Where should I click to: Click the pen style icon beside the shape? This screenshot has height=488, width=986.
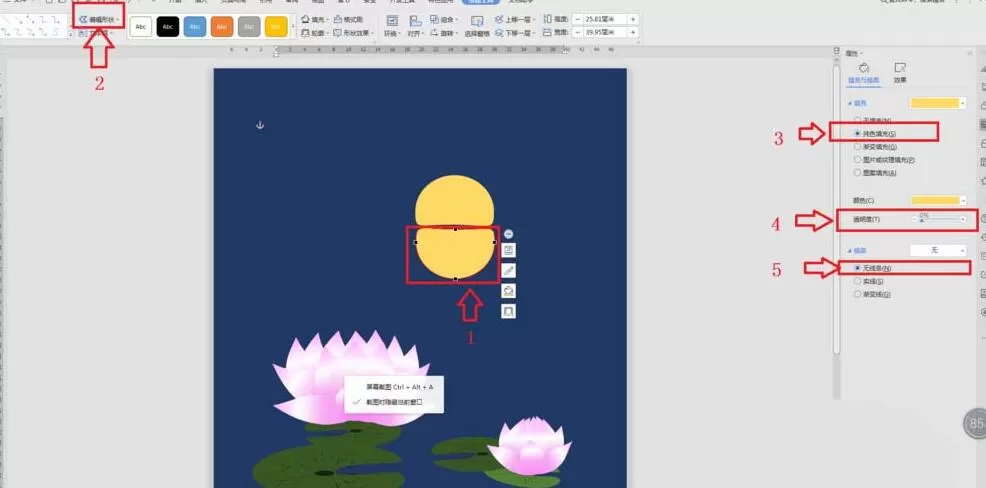(509, 270)
